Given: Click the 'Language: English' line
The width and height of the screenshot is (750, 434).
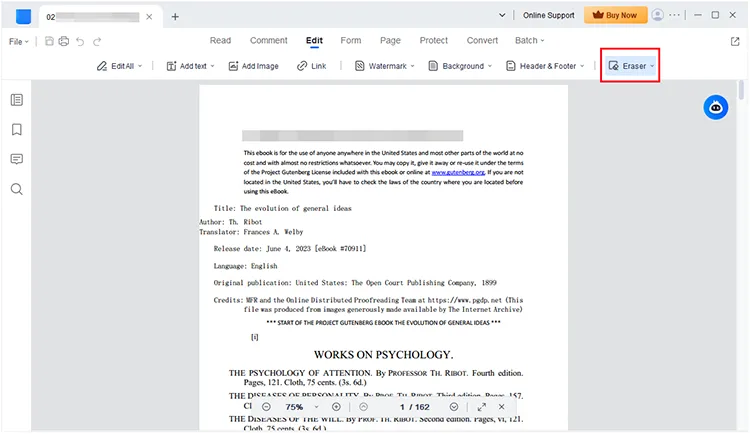Looking at the screenshot, I should coord(245,266).
